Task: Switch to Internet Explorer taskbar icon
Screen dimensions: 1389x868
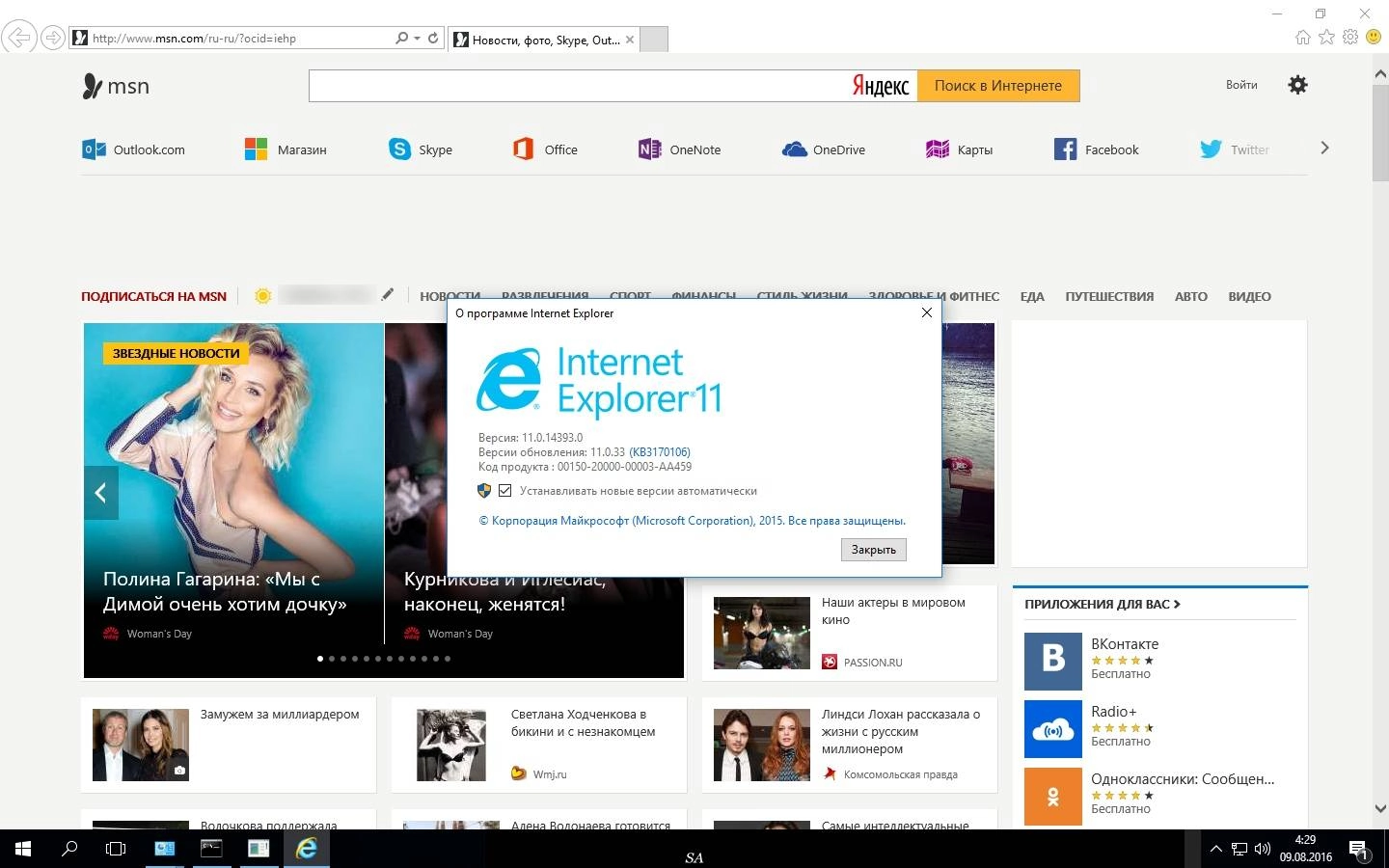Action: [x=307, y=849]
